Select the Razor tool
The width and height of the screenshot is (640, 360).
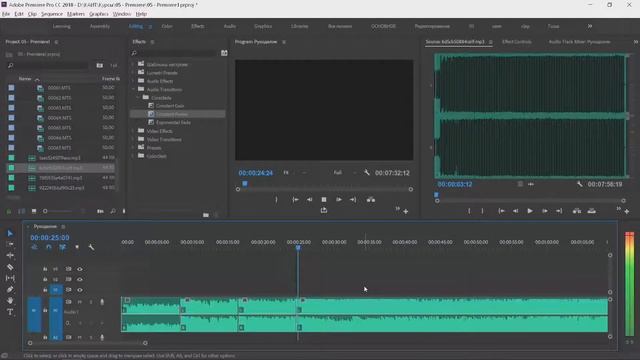tap(10, 267)
